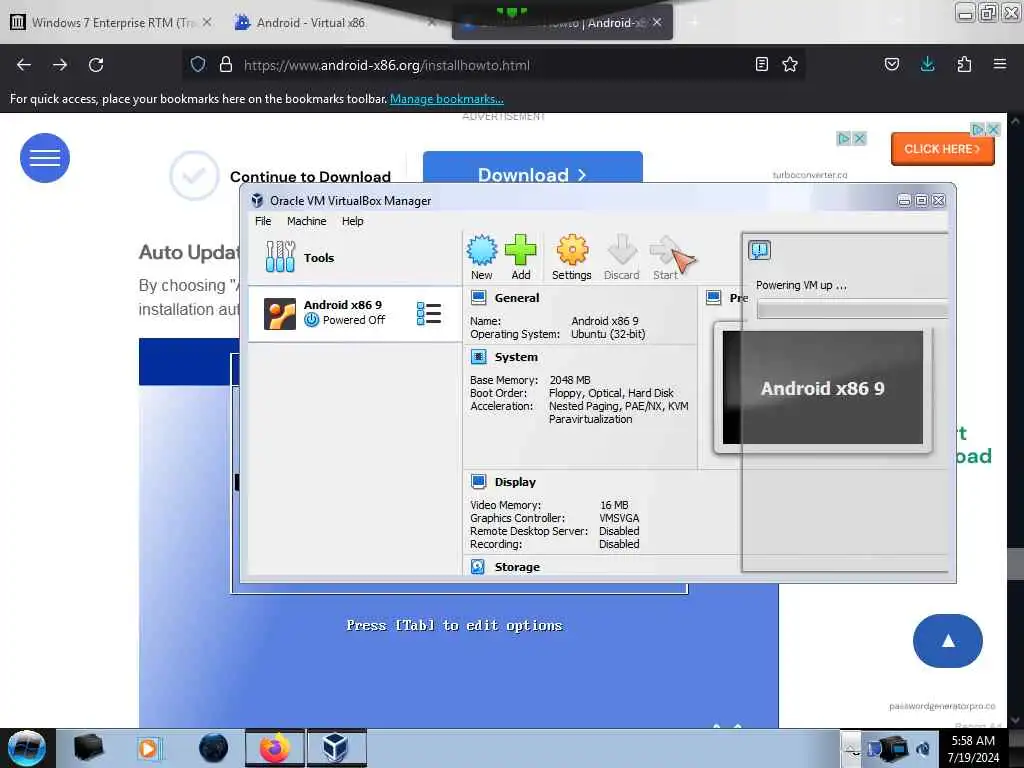Click the tracking protection shield icon
Image resolution: width=1024 pixels, height=768 pixels.
point(198,65)
